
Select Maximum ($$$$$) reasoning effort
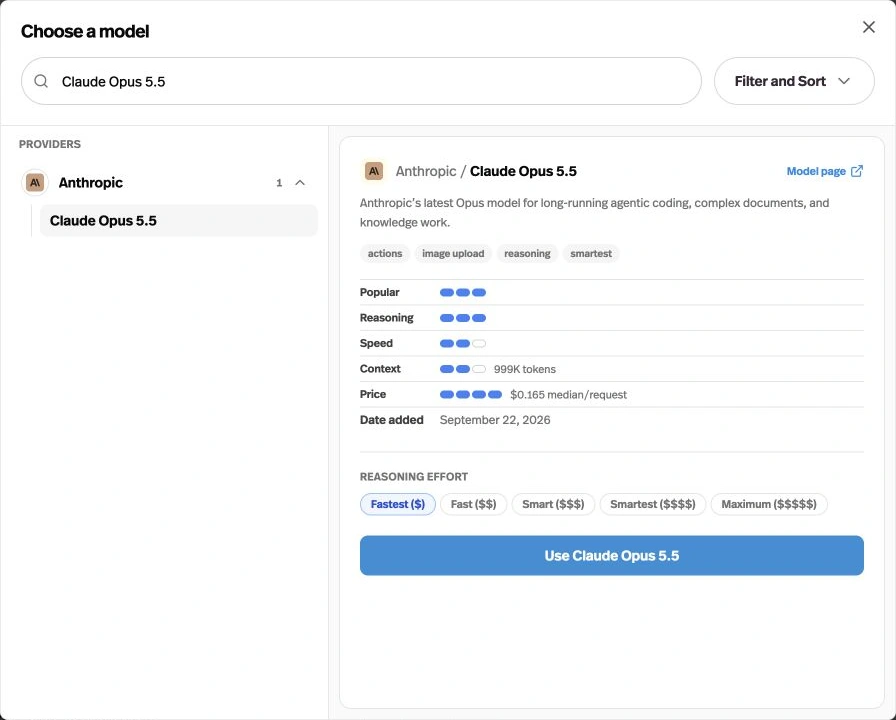tap(769, 504)
